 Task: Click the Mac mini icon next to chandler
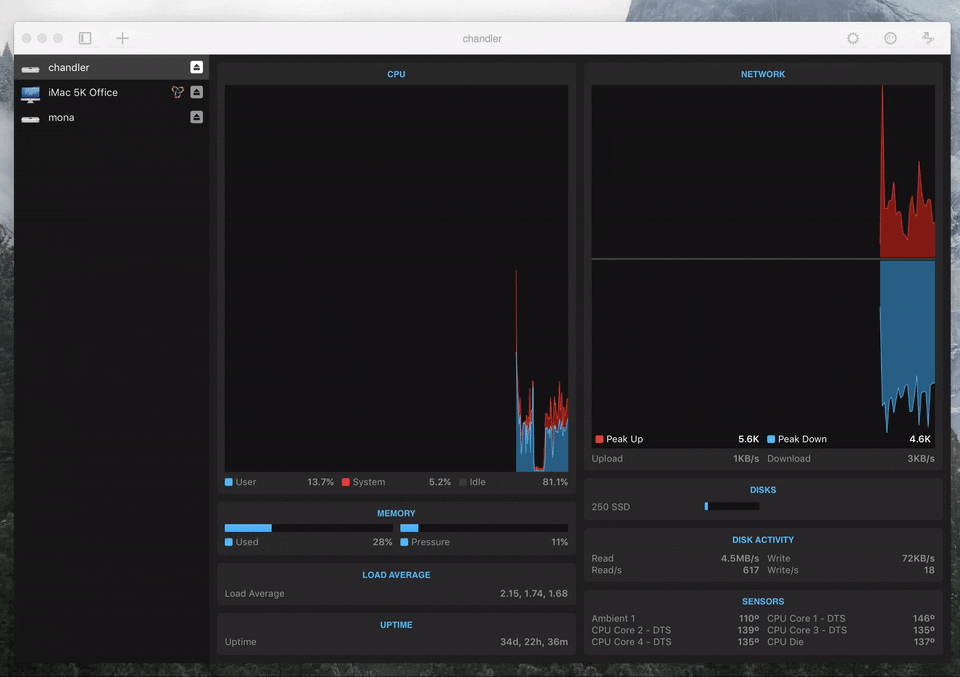(30, 67)
